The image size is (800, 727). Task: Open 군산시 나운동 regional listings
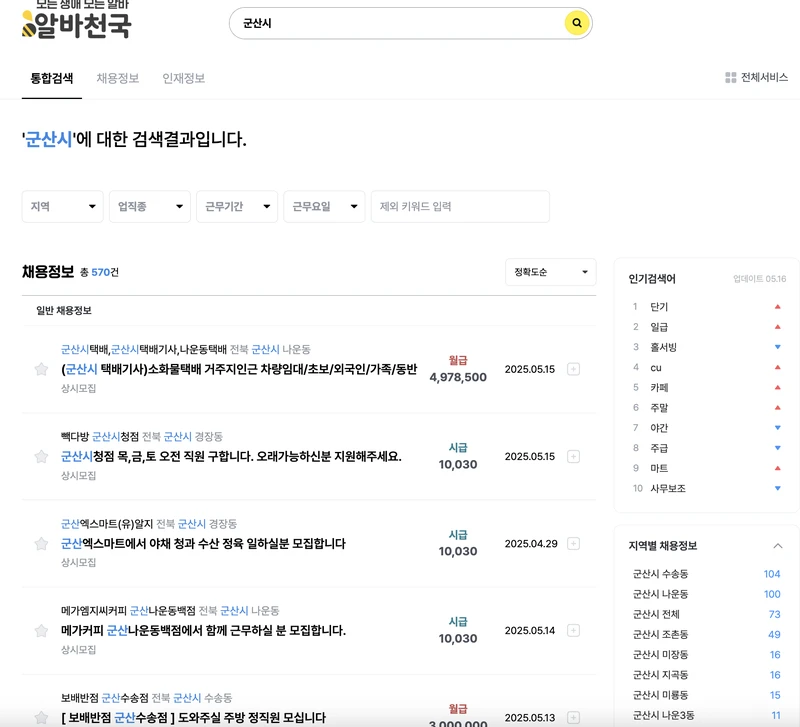tap(660, 594)
